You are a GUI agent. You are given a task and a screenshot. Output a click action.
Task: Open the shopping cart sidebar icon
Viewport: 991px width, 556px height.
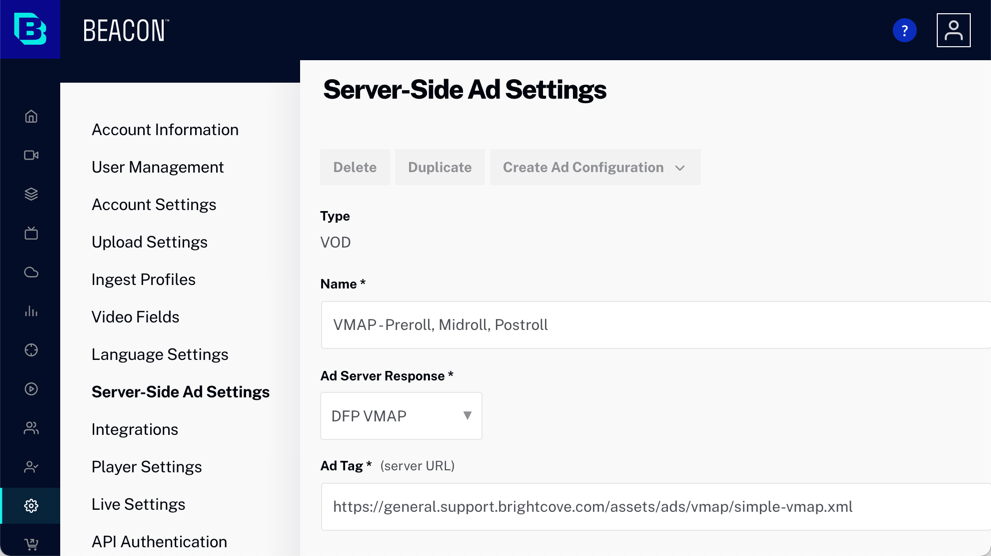click(31, 544)
